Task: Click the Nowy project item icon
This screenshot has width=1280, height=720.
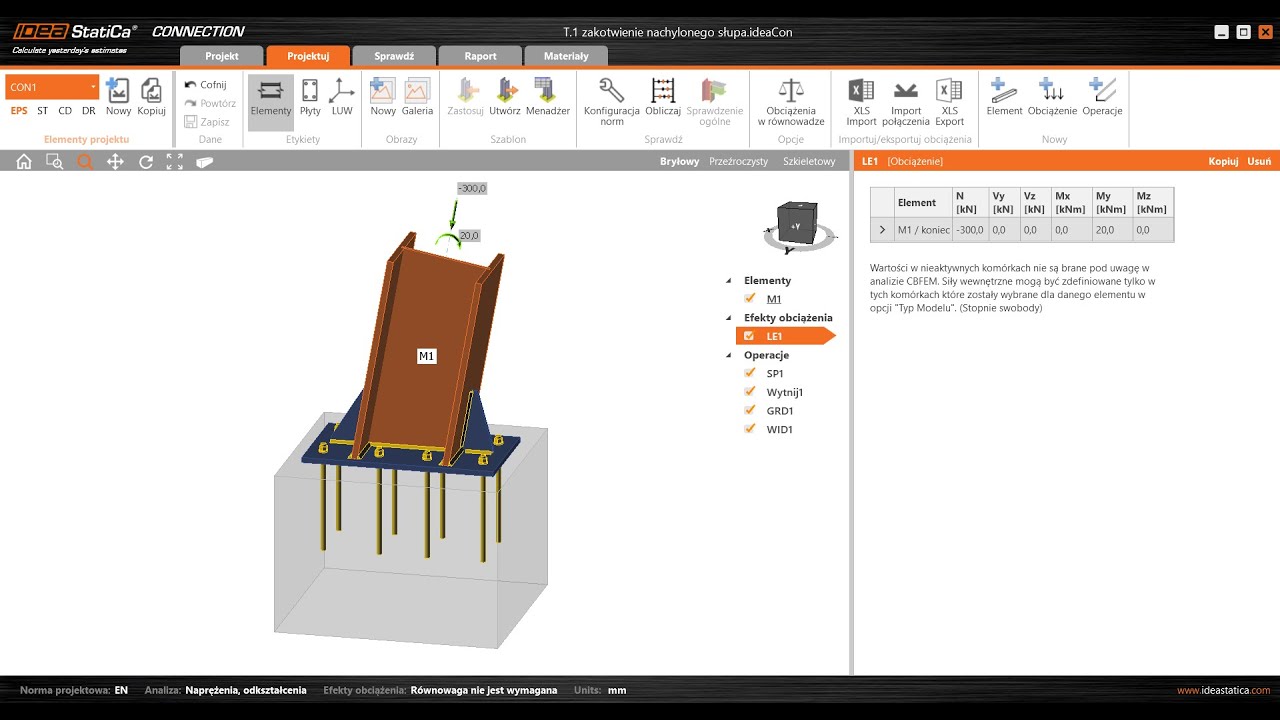Action: coord(118,91)
